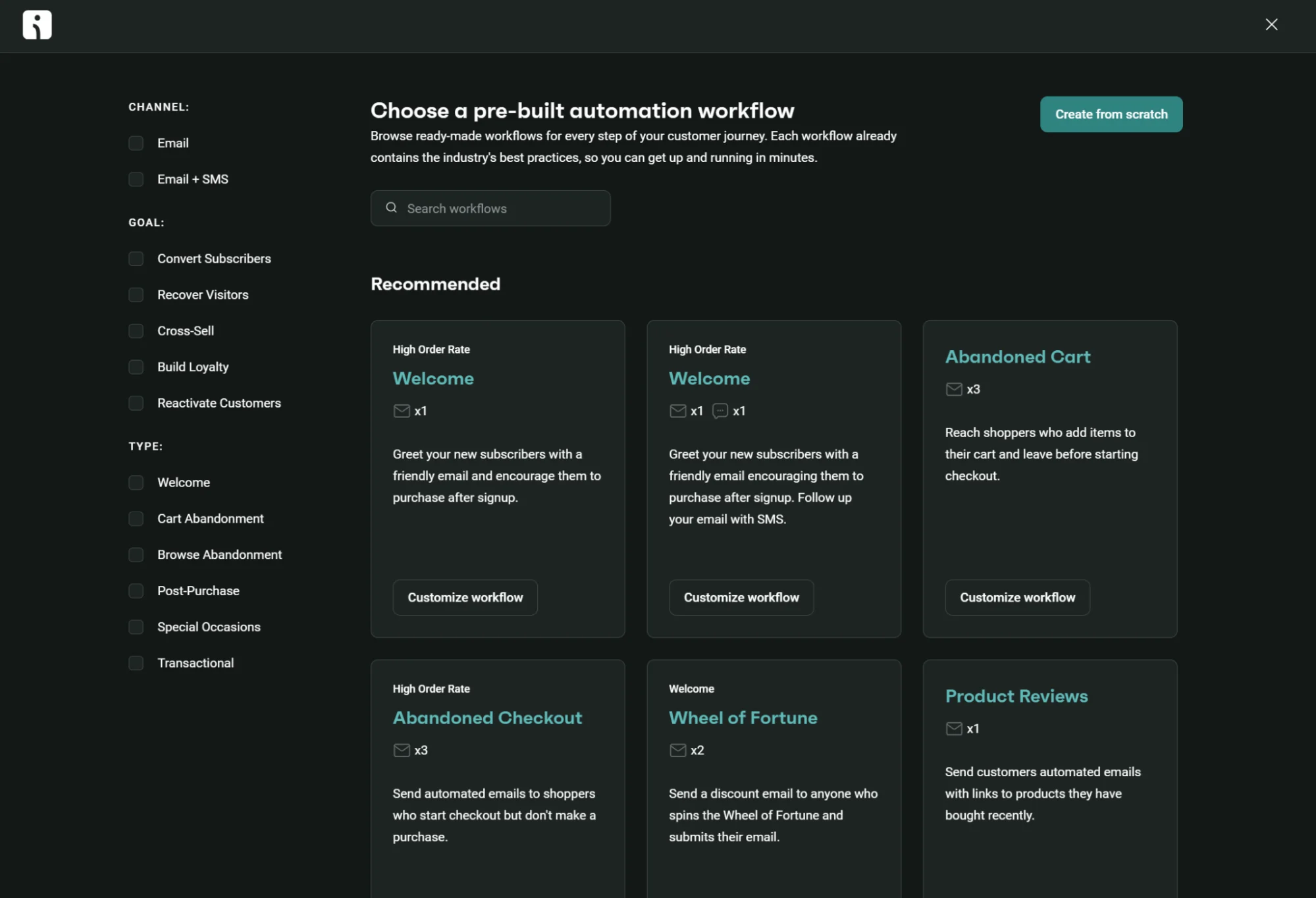Filter by Welcome type checkbox
Viewport: 1316px width, 898px height.
[136, 483]
